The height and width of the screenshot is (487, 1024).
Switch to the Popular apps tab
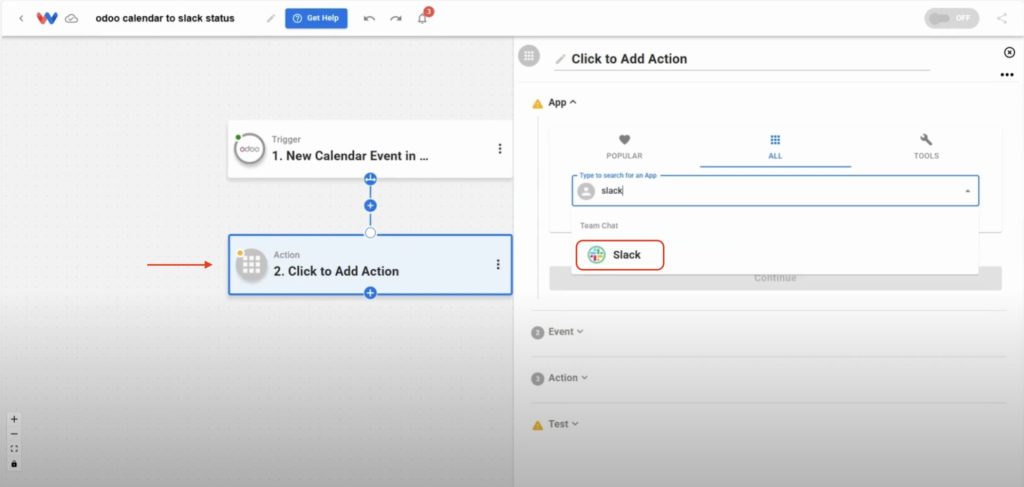[624, 148]
